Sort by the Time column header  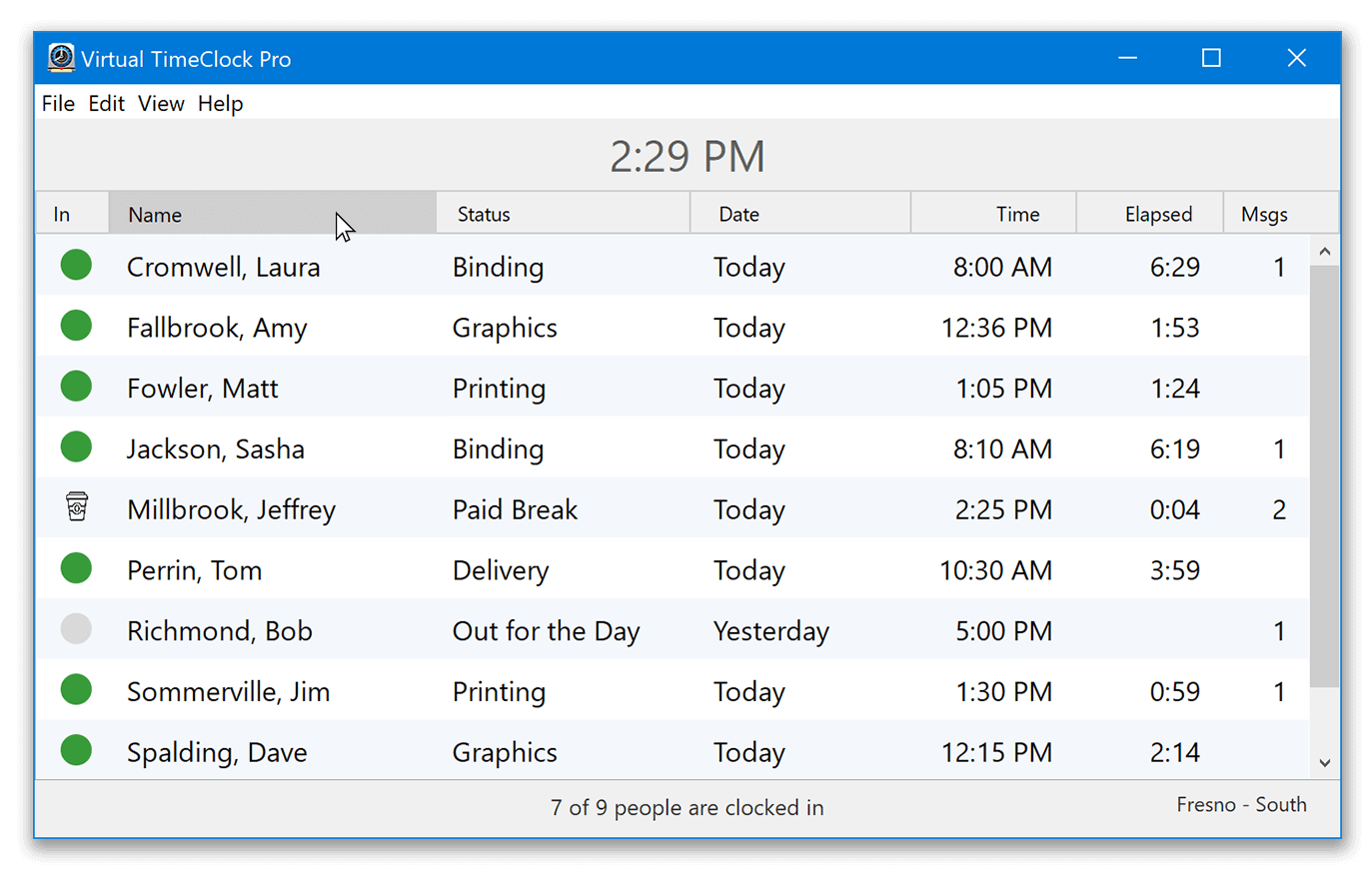coord(993,214)
